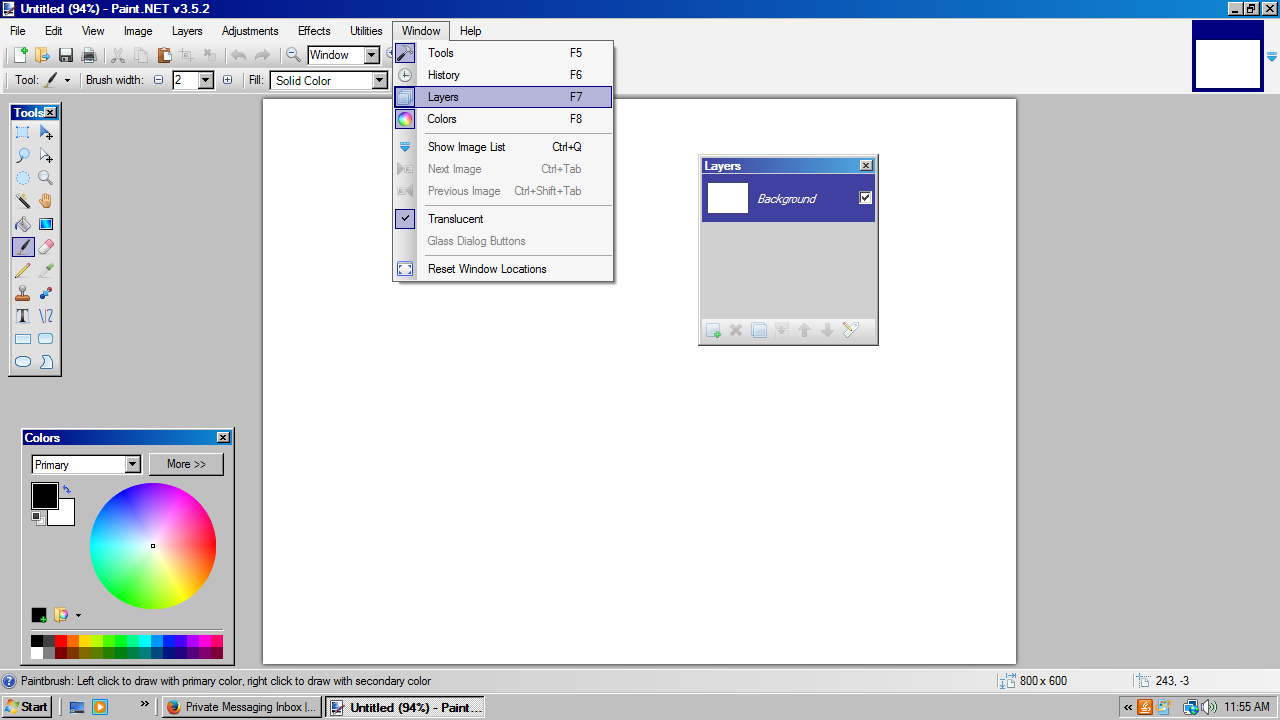The height and width of the screenshot is (720, 1280).
Task: Choose History from the Window menu
Action: click(444, 75)
